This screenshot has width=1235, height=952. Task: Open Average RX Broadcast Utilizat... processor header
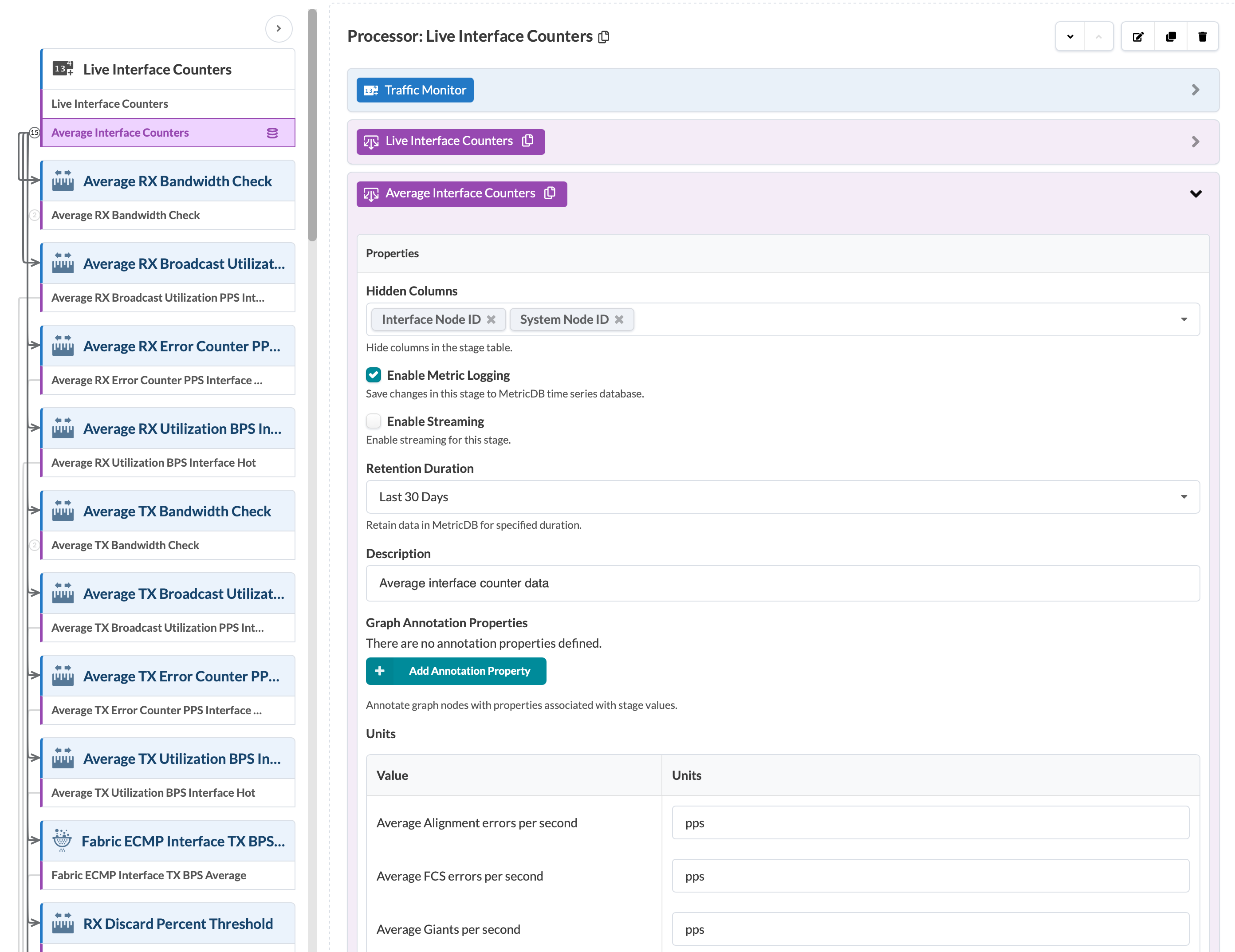[169, 264]
